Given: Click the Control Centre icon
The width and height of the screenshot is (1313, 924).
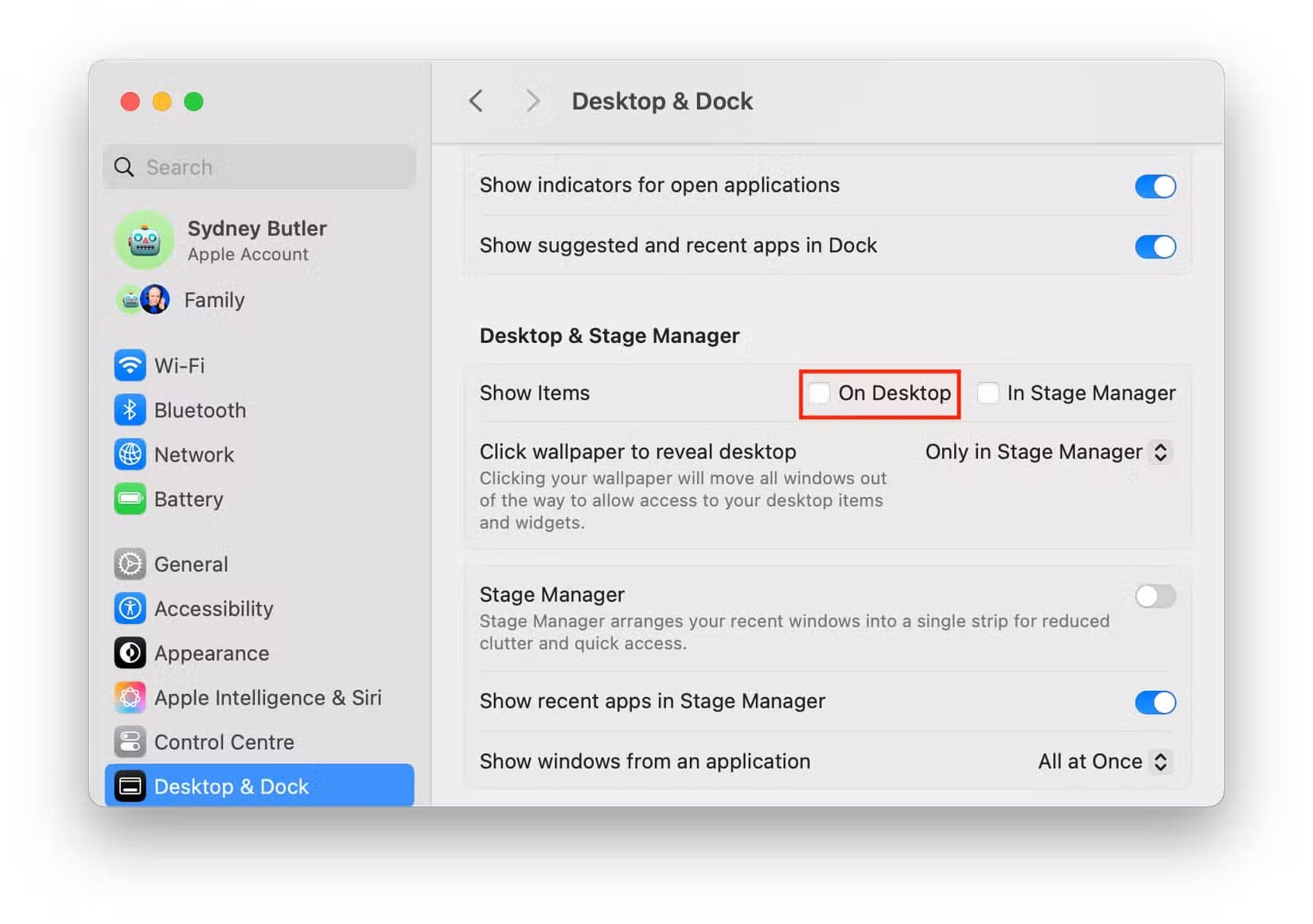Looking at the screenshot, I should 130,743.
